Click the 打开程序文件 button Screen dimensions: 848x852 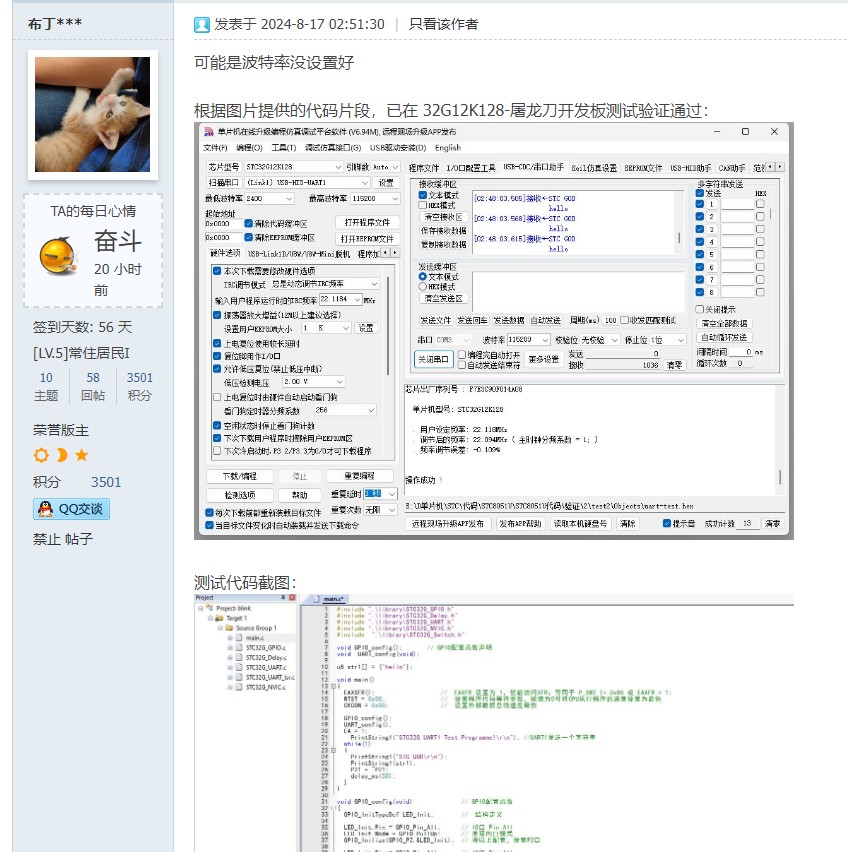coord(367,222)
